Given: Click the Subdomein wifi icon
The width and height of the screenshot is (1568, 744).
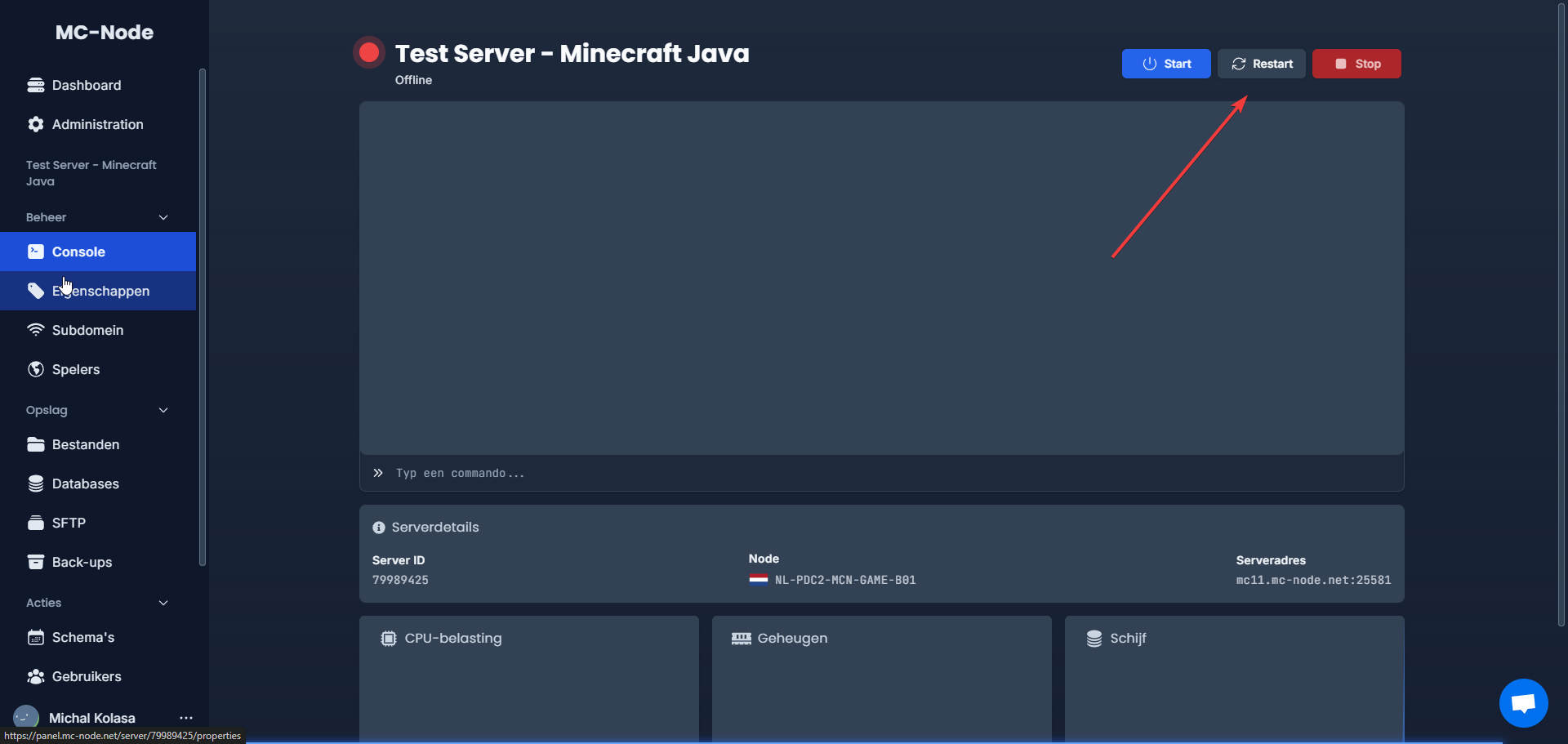Looking at the screenshot, I should [x=35, y=330].
